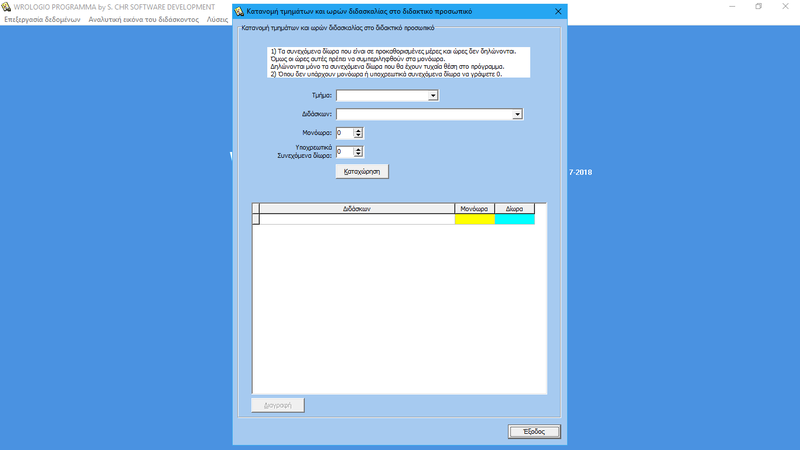Click the Διαγραφή button
Screen dimensions: 800x450
pos(278,405)
